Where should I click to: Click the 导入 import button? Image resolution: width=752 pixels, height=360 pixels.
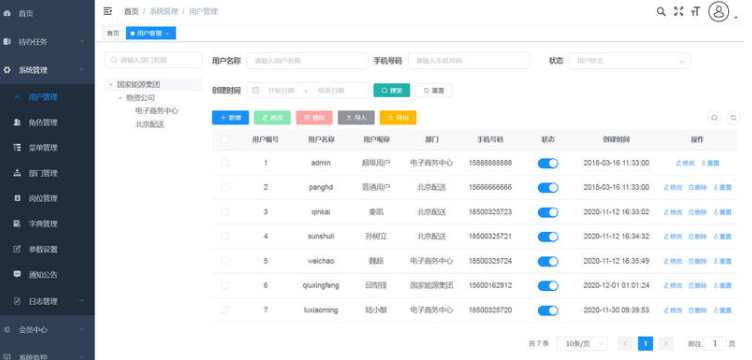(x=356, y=117)
